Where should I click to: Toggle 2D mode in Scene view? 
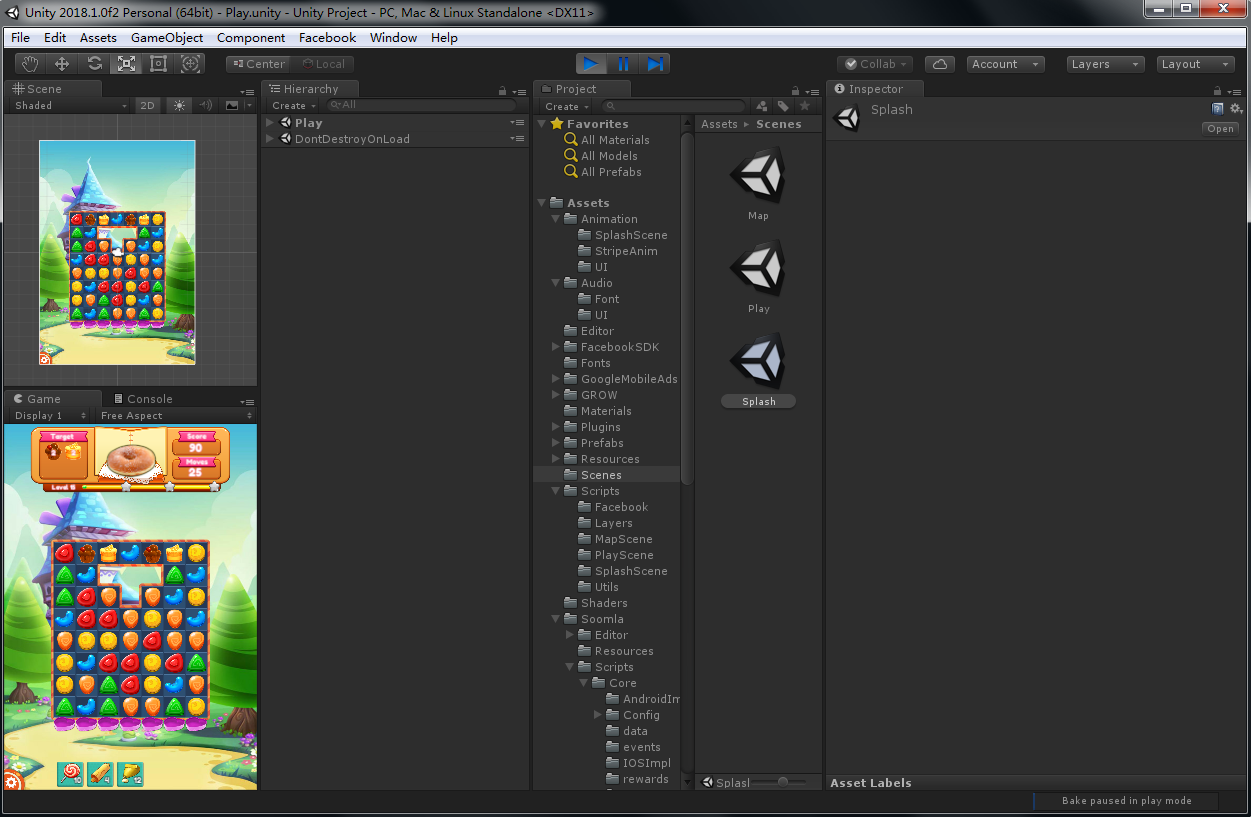[x=147, y=105]
